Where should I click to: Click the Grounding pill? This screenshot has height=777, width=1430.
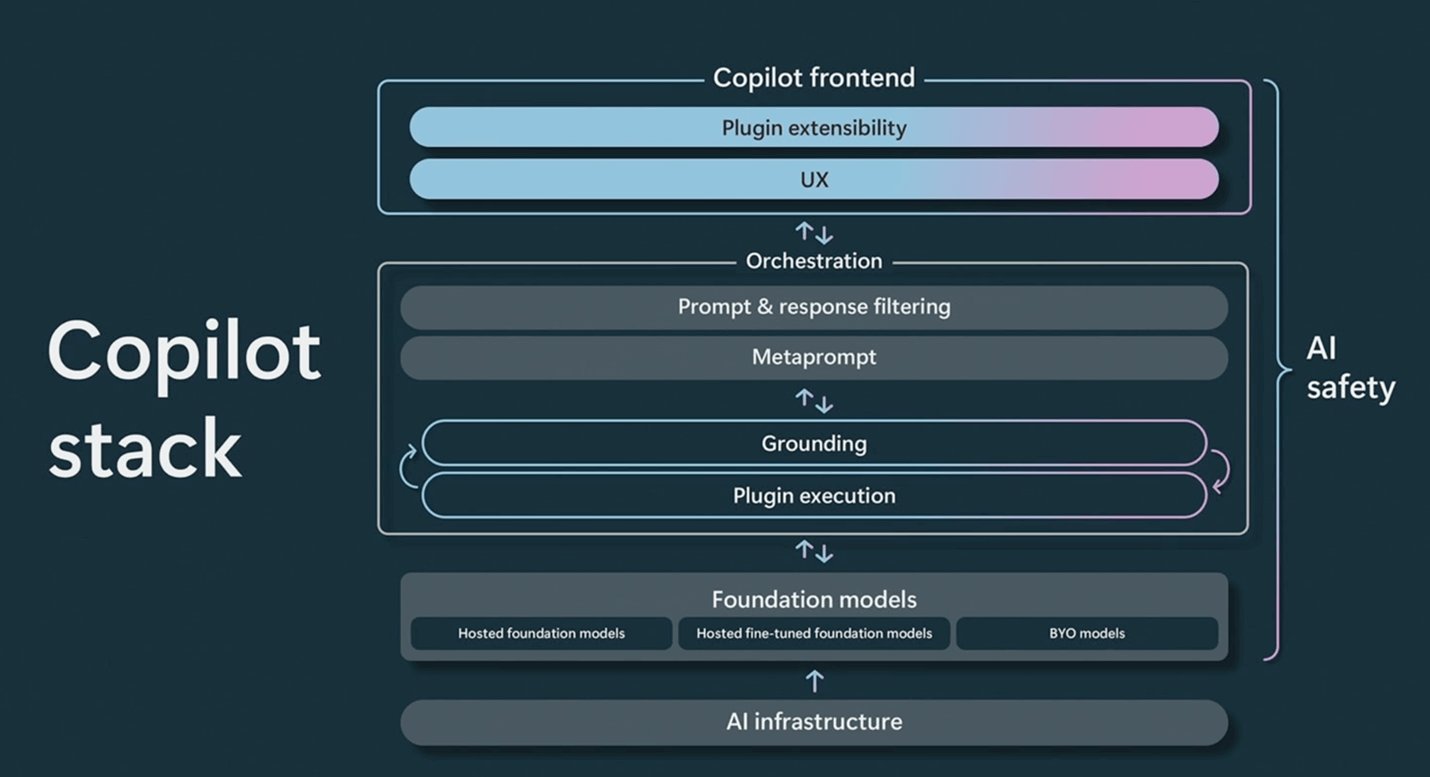(x=814, y=443)
